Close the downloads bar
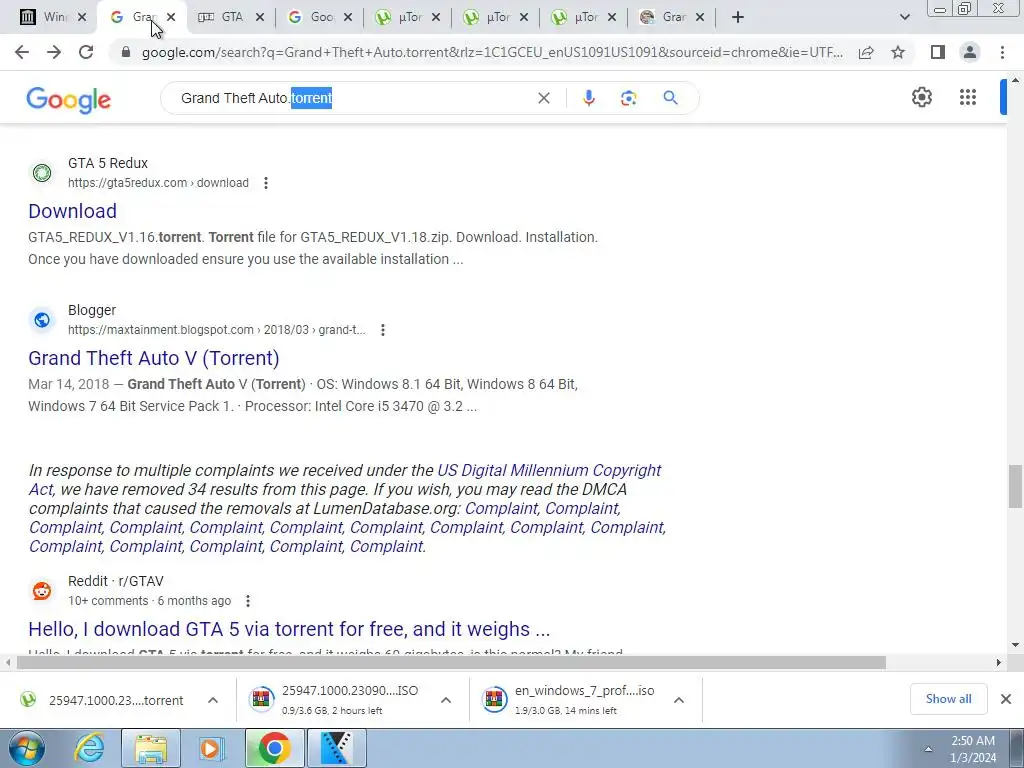 1006,699
